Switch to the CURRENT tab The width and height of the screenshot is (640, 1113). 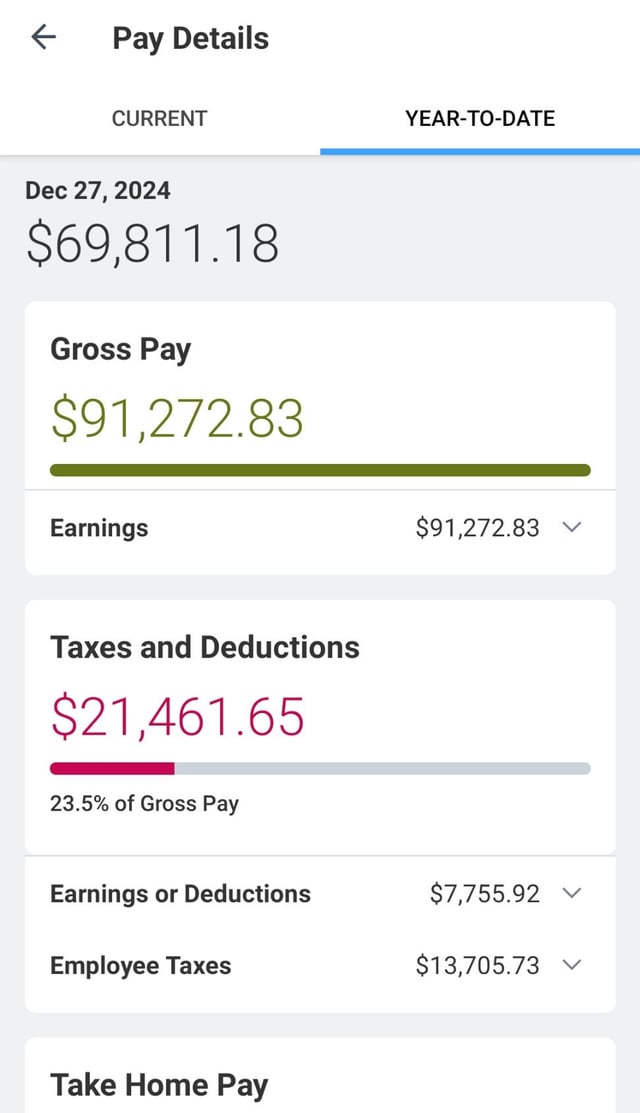[x=159, y=118]
